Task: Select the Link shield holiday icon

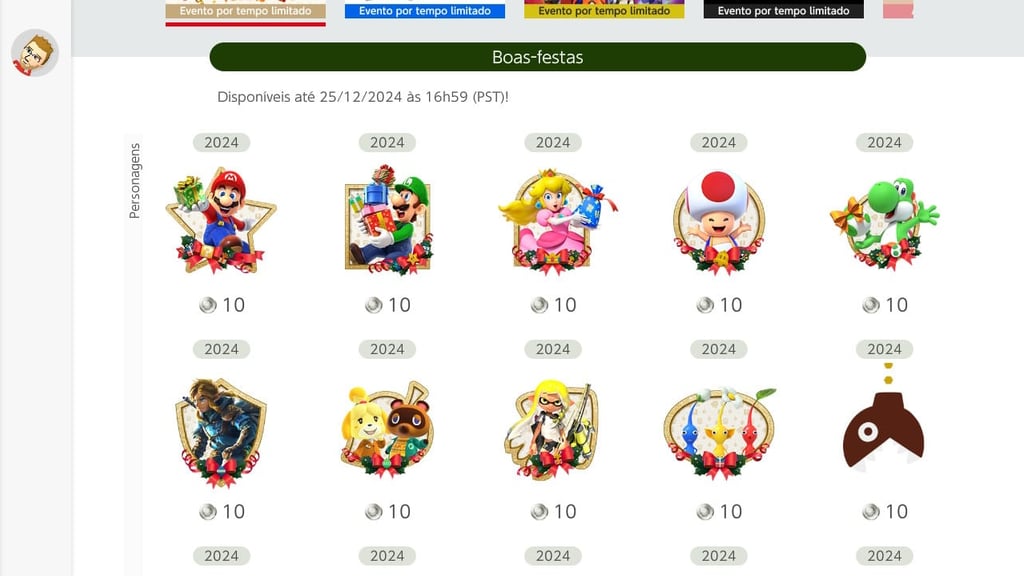Action: click(221, 432)
